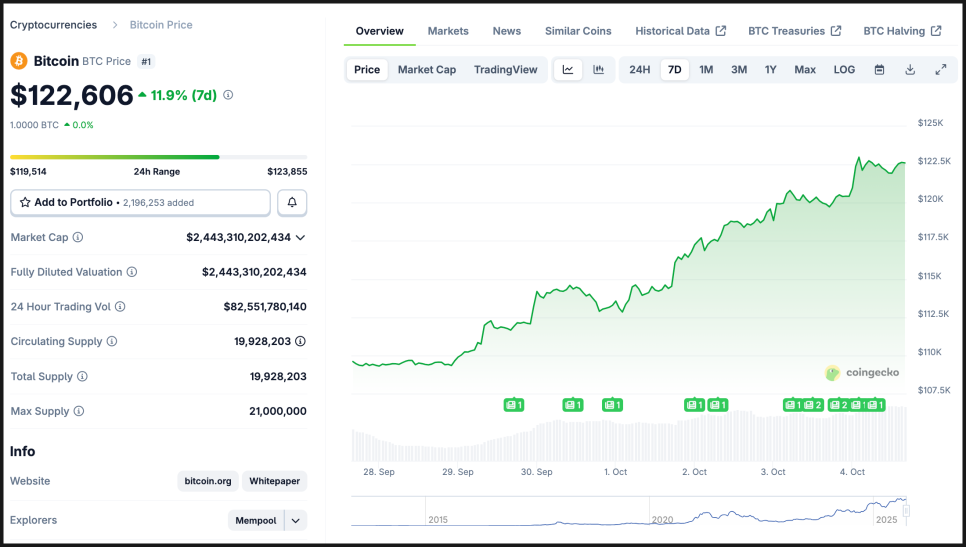Image resolution: width=966 pixels, height=547 pixels.
Task: Click info icon beside 24 Hour Trading Vol
Action: (120, 307)
